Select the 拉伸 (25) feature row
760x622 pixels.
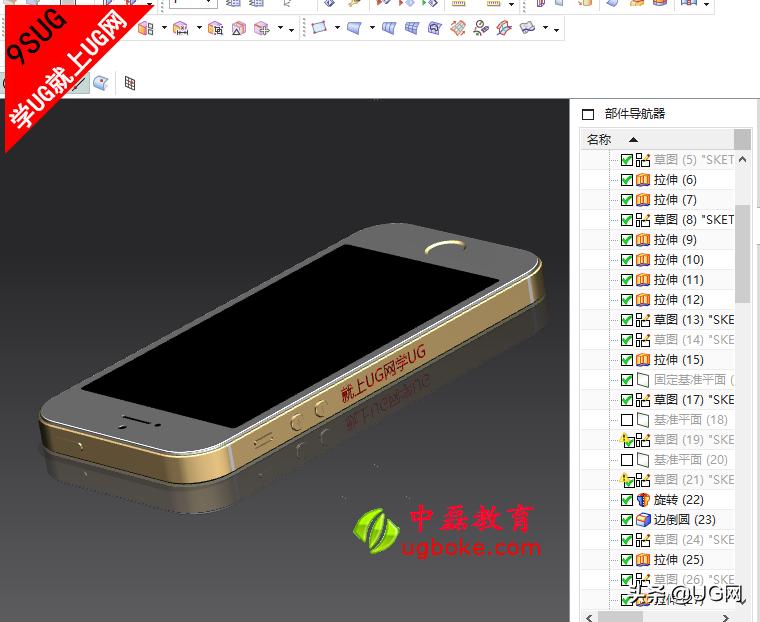[677, 560]
